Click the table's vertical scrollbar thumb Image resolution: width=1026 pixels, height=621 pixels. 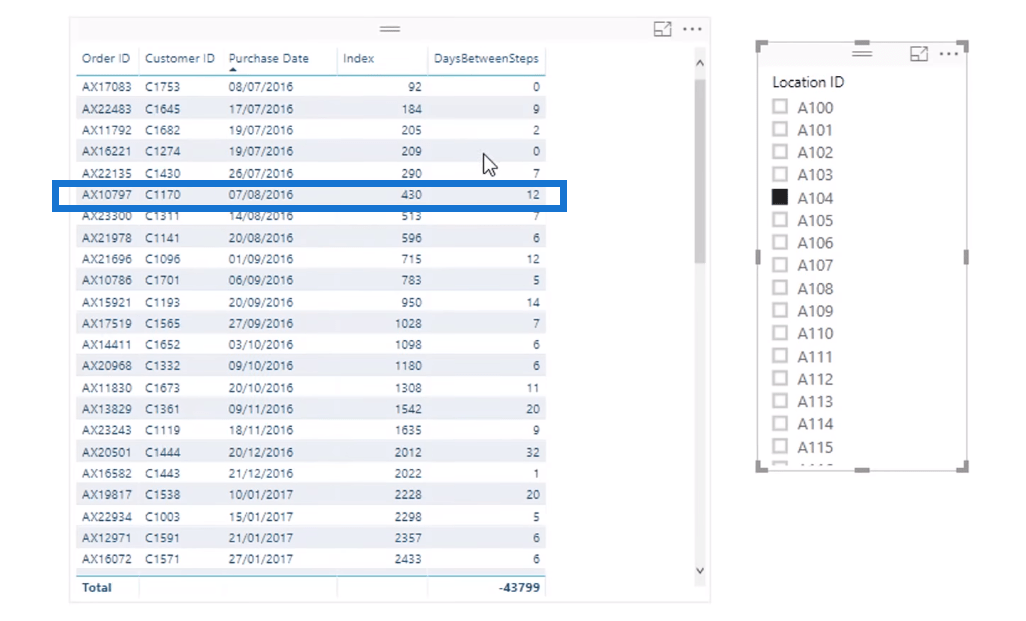pyautogui.click(x=699, y=170)
